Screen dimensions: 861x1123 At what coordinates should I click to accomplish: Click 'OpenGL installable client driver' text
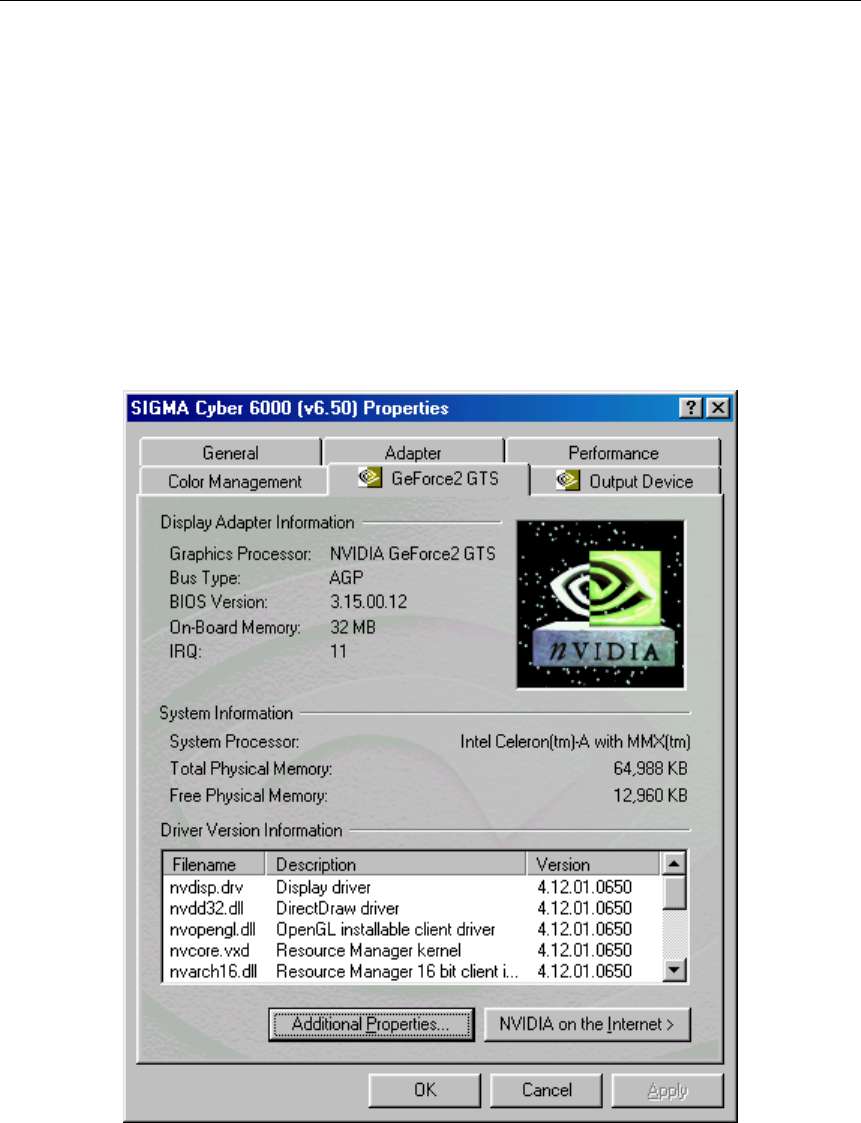(x=385, y=930)
